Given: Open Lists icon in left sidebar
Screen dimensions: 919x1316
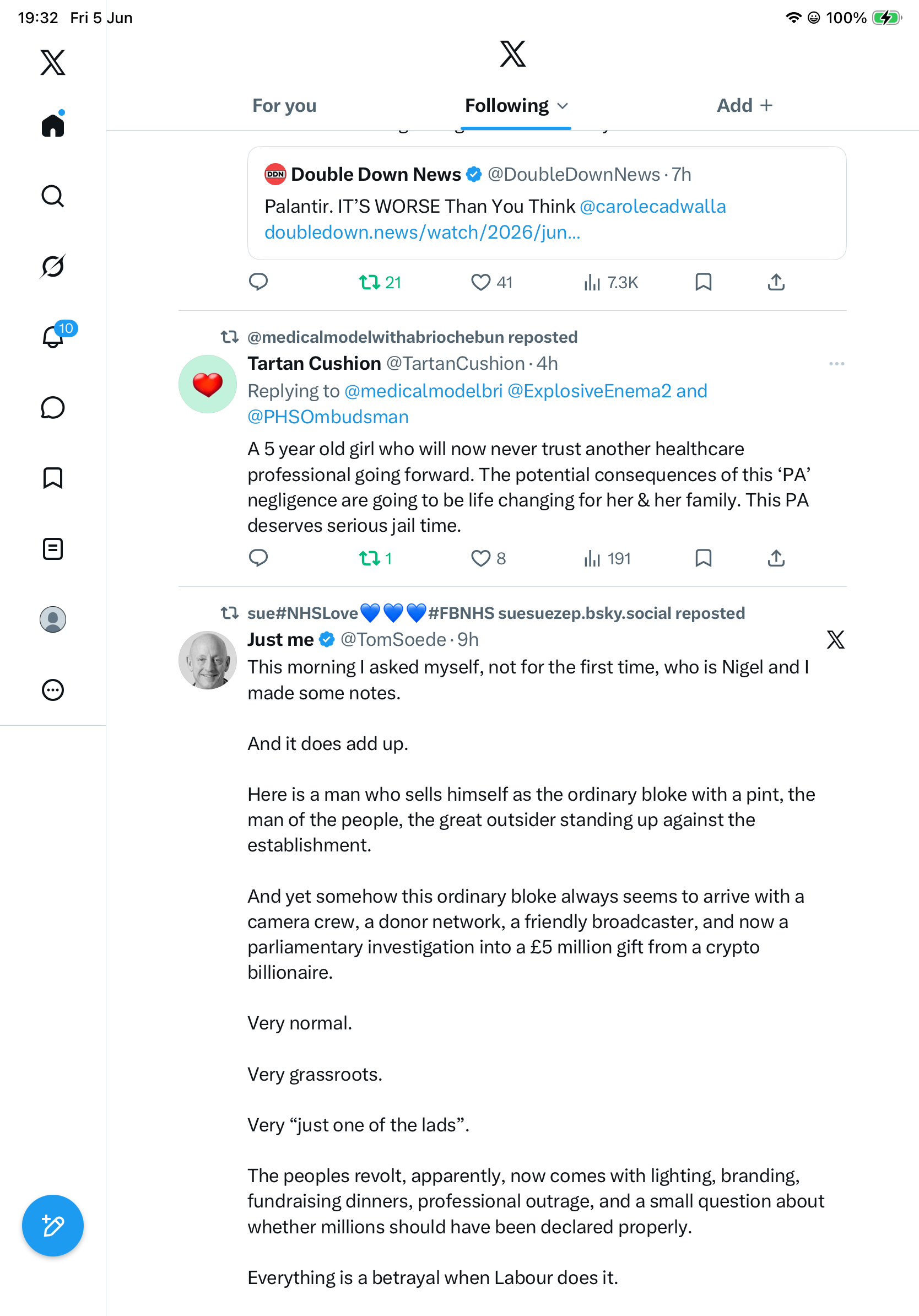Looking at the screenshot, I should tap(53, 548).
